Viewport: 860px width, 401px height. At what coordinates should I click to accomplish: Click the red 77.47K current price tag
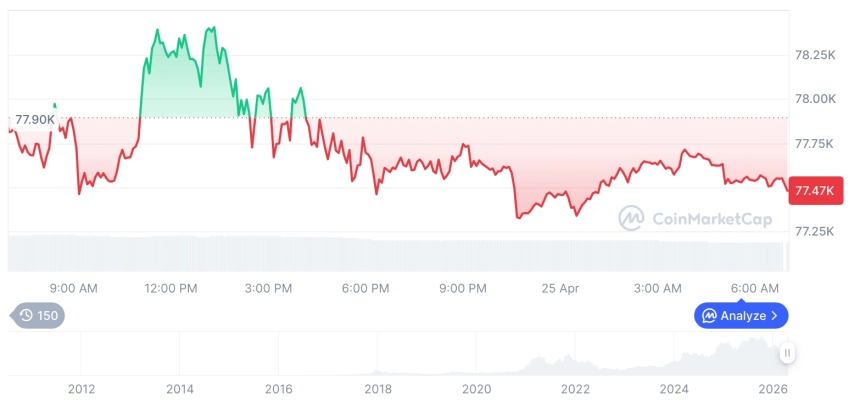tap(810, 189)
